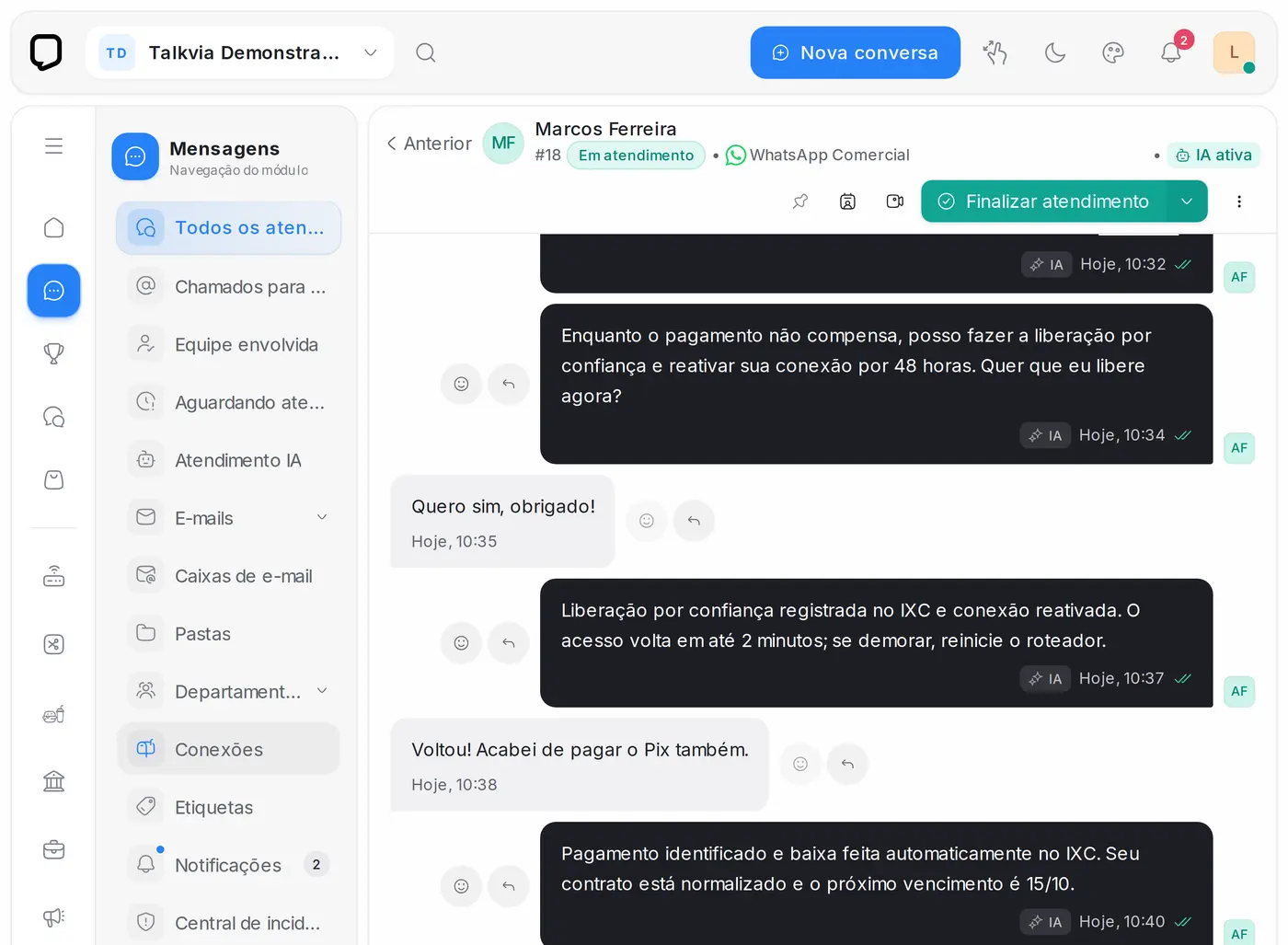
Task: Open the briefcase icon in left rail
Action: 54,849
